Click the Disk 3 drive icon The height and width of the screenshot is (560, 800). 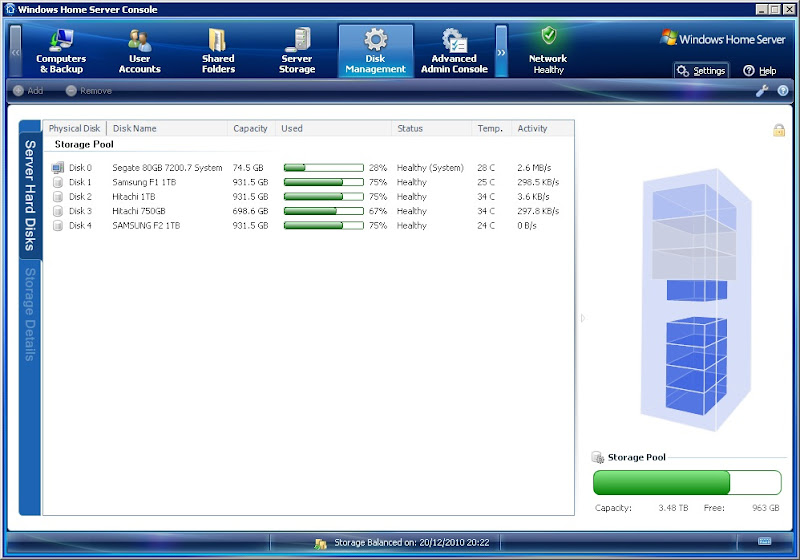58,211
